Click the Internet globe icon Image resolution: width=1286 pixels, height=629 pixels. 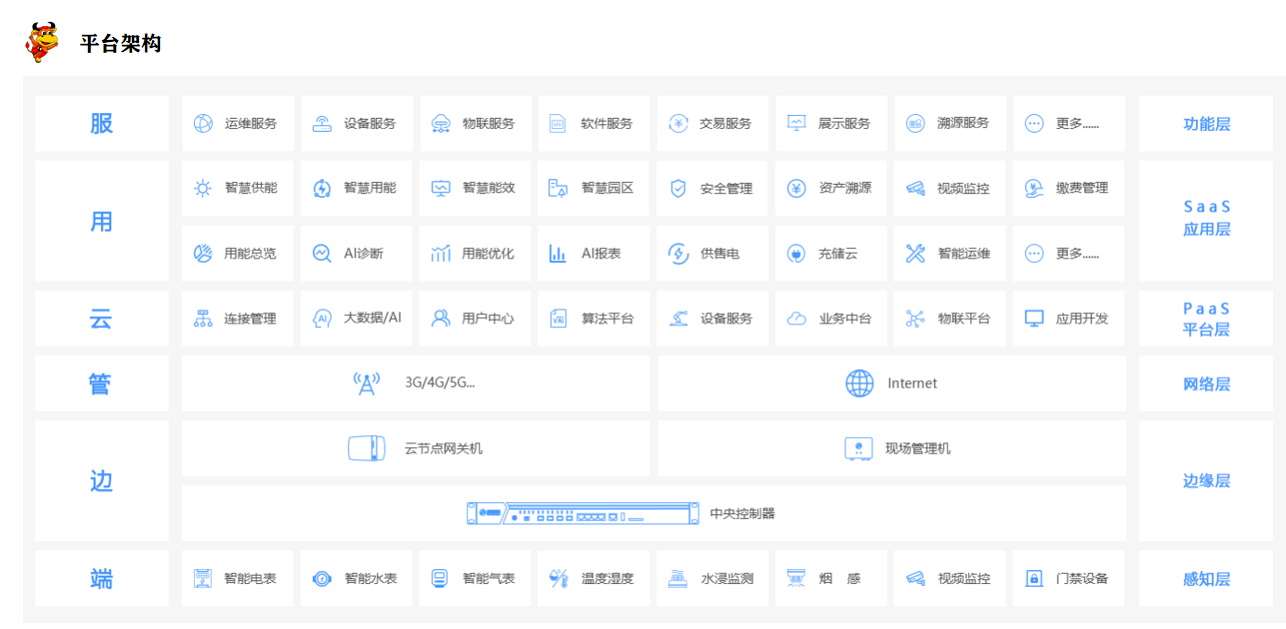859,383
